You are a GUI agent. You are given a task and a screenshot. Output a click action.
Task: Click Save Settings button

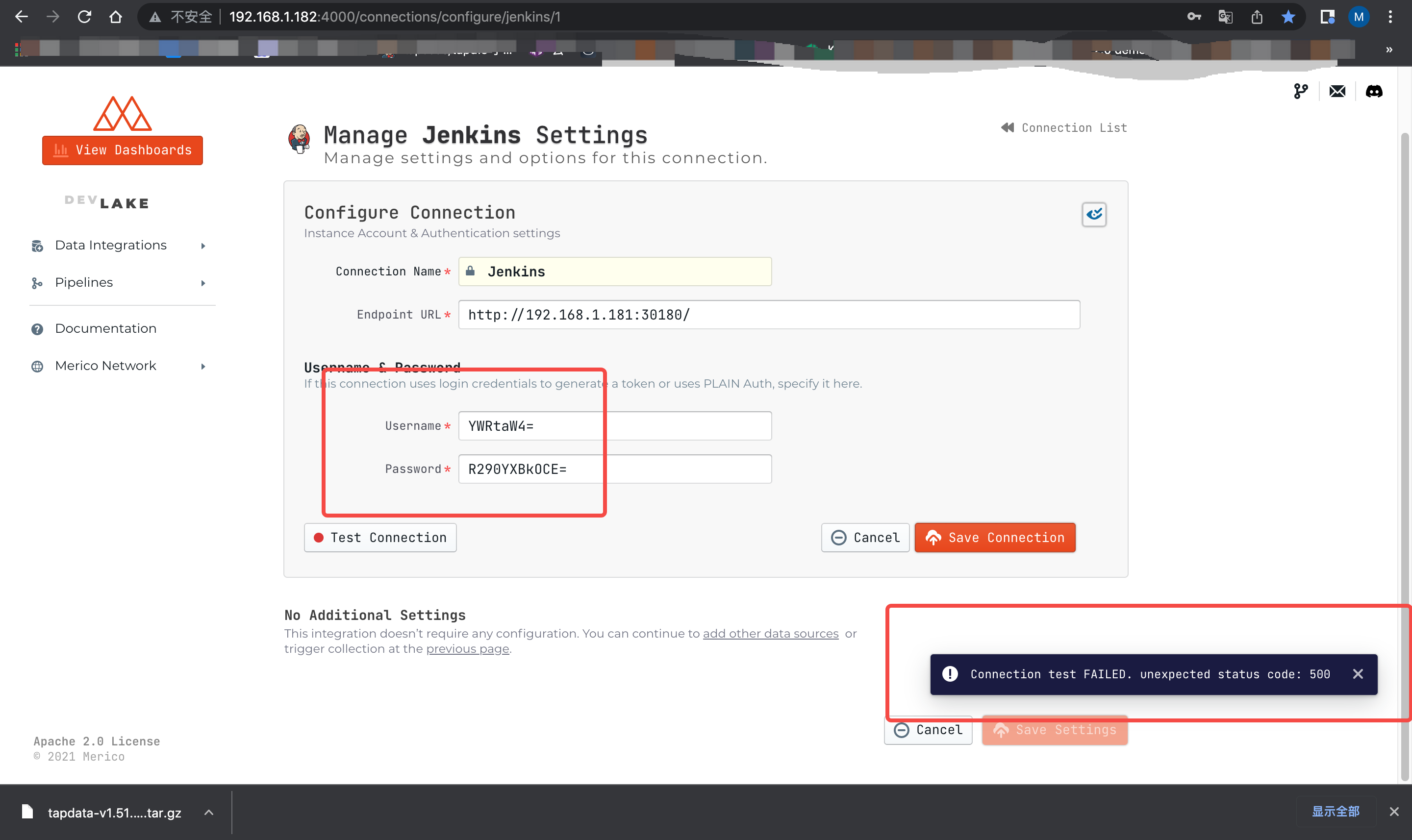[x=1055, y=730]
